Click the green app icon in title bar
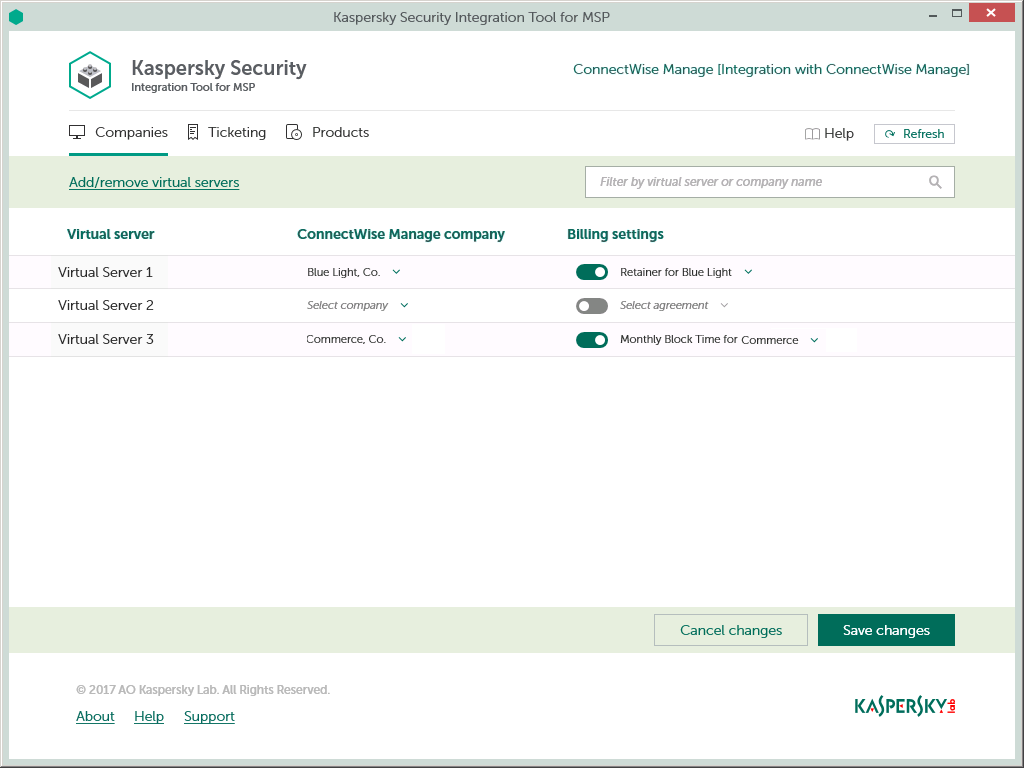This screenshot has height=768, width=1024. pyautogui.click(x=16, y=16)
